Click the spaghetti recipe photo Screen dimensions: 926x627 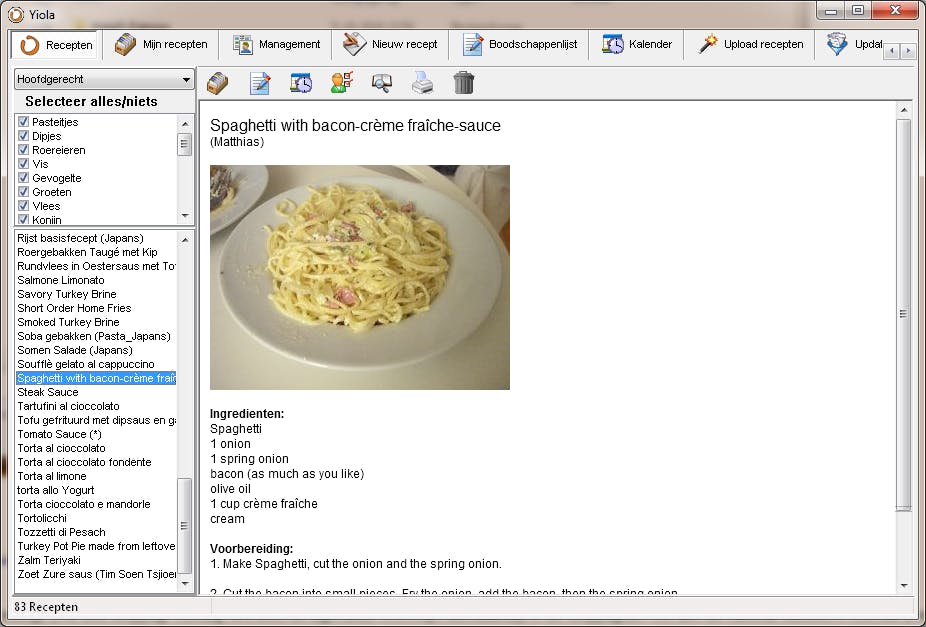click(x=359, y=277)
